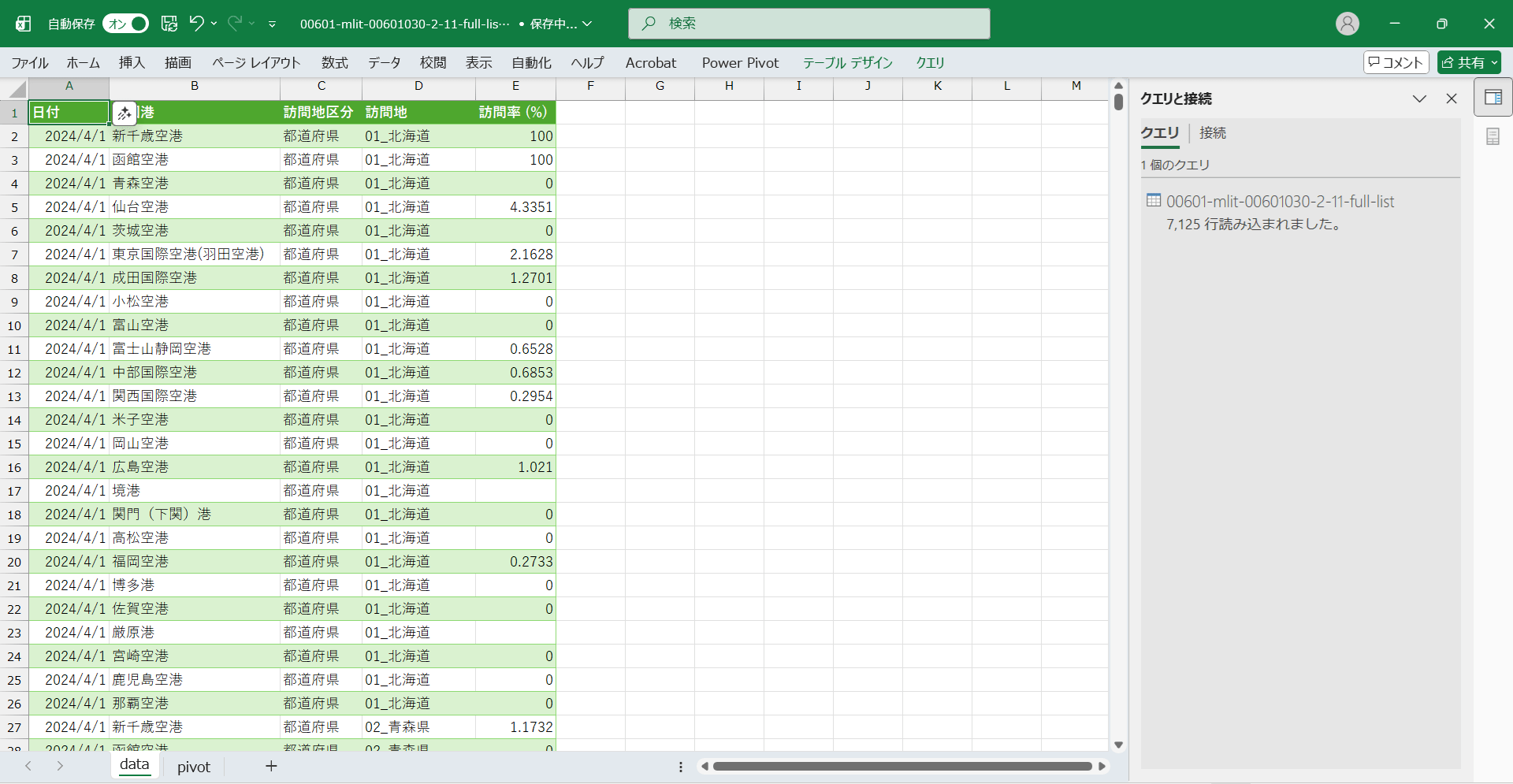The height and width of the screenshot is (784, 1513).
Task: Open the クエリと接続 pane options chevron
Action: pyautogui.click(x=1419, y=98)
